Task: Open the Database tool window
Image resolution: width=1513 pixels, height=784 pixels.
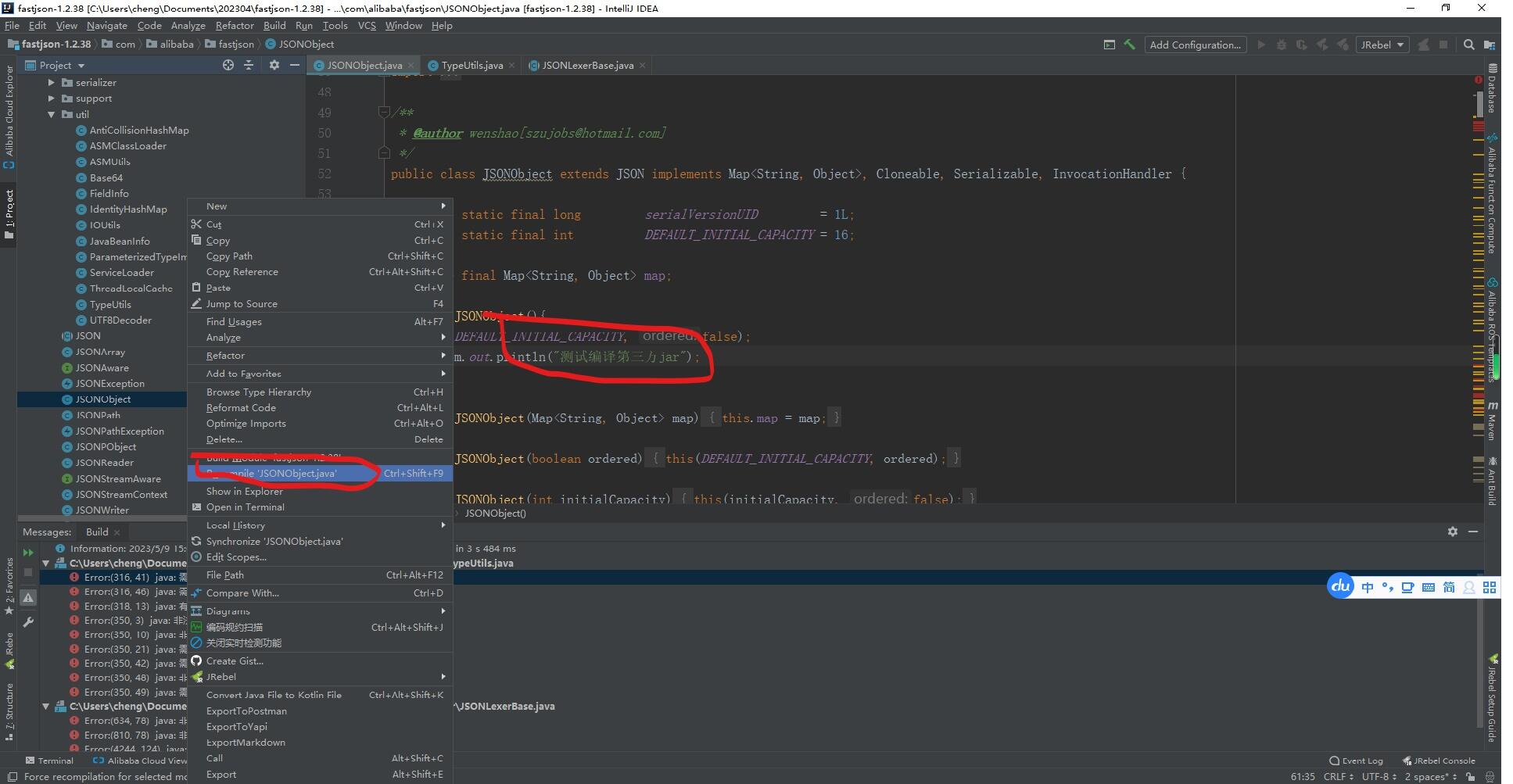Action: pyautogui.click(x=1492, y=89)
